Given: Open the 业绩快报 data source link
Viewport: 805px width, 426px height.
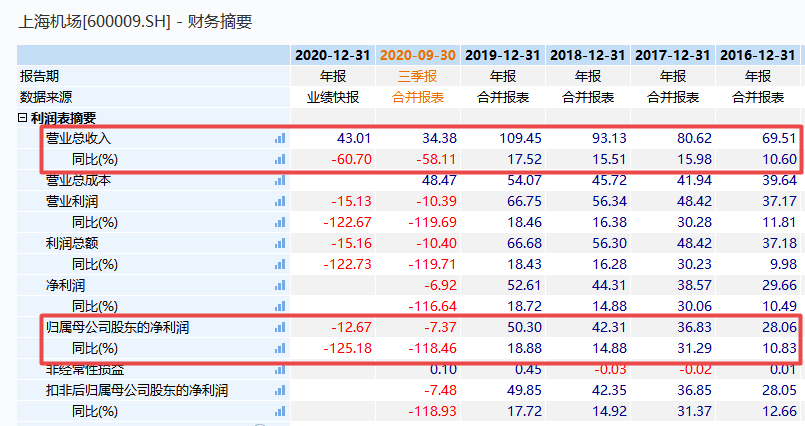Looking at the screenshot, I should 333,97.
